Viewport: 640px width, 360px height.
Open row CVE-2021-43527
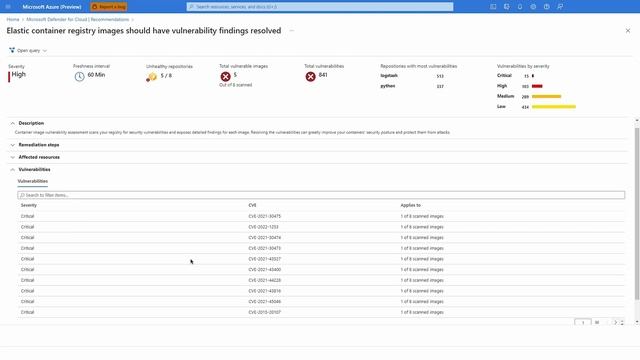coord(321,259)
